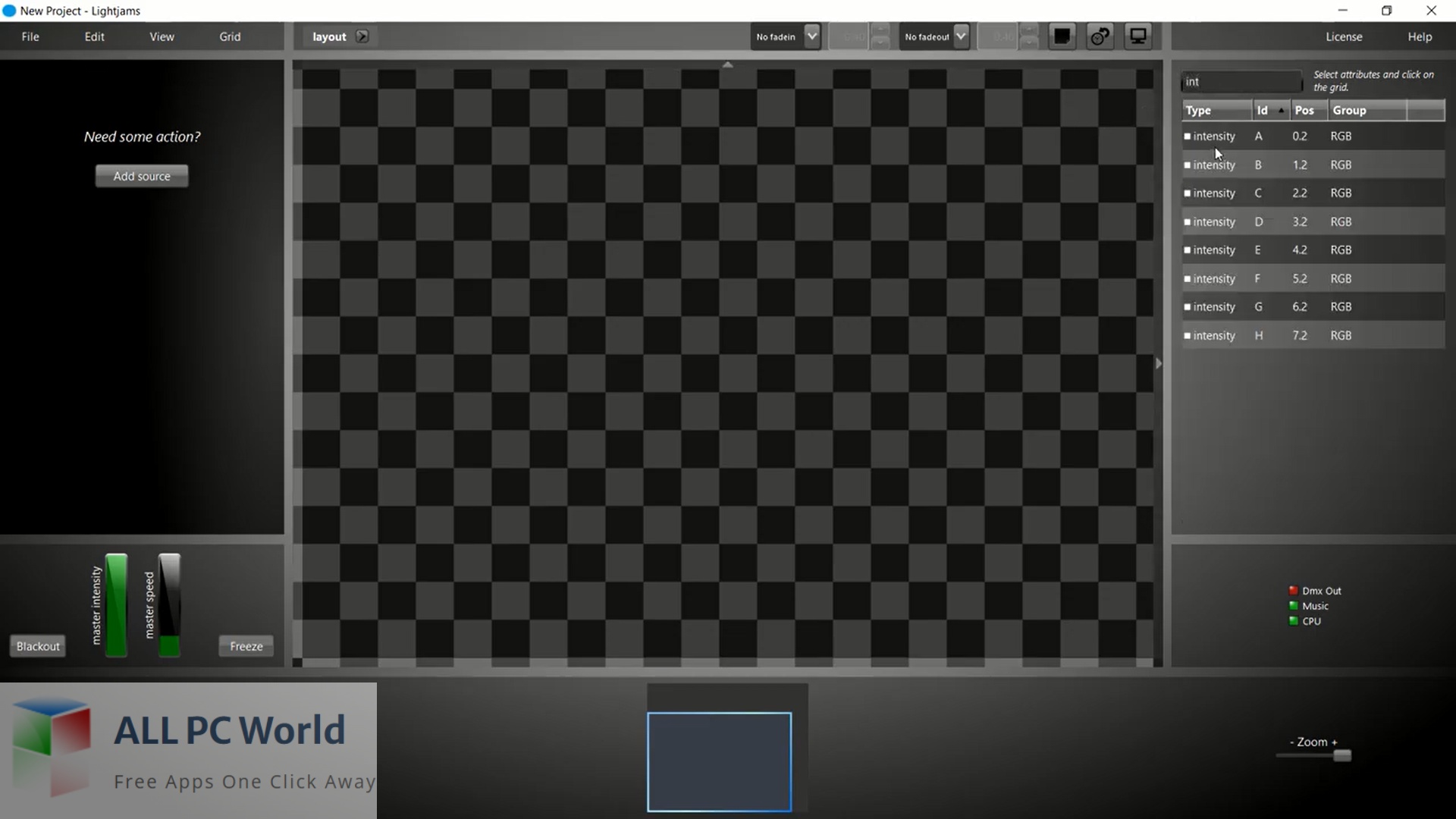
Task: Toggle visibility for intensity row G
Action: coord(1187,307)
